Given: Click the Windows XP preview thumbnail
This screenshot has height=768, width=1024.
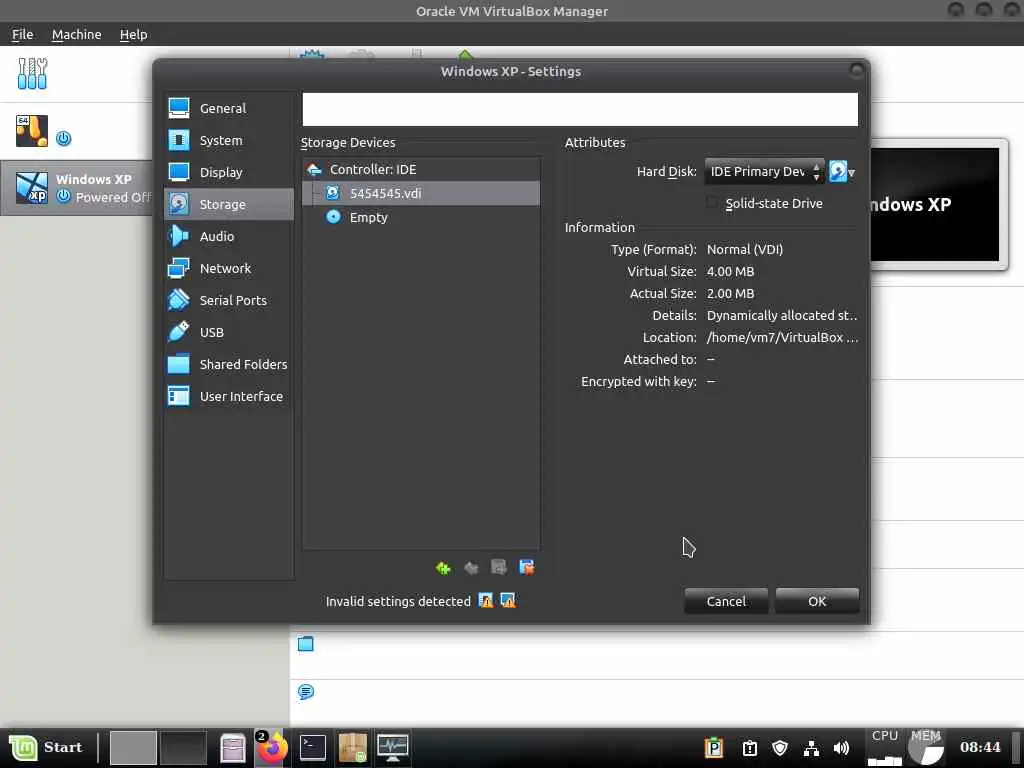Looking at the screenshot, I should (x=935, y=204).
